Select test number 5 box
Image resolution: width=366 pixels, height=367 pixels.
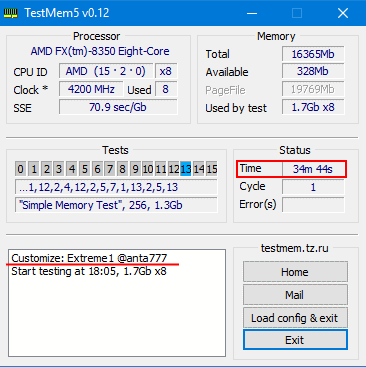pyautogui.click(x=84, y=169)
